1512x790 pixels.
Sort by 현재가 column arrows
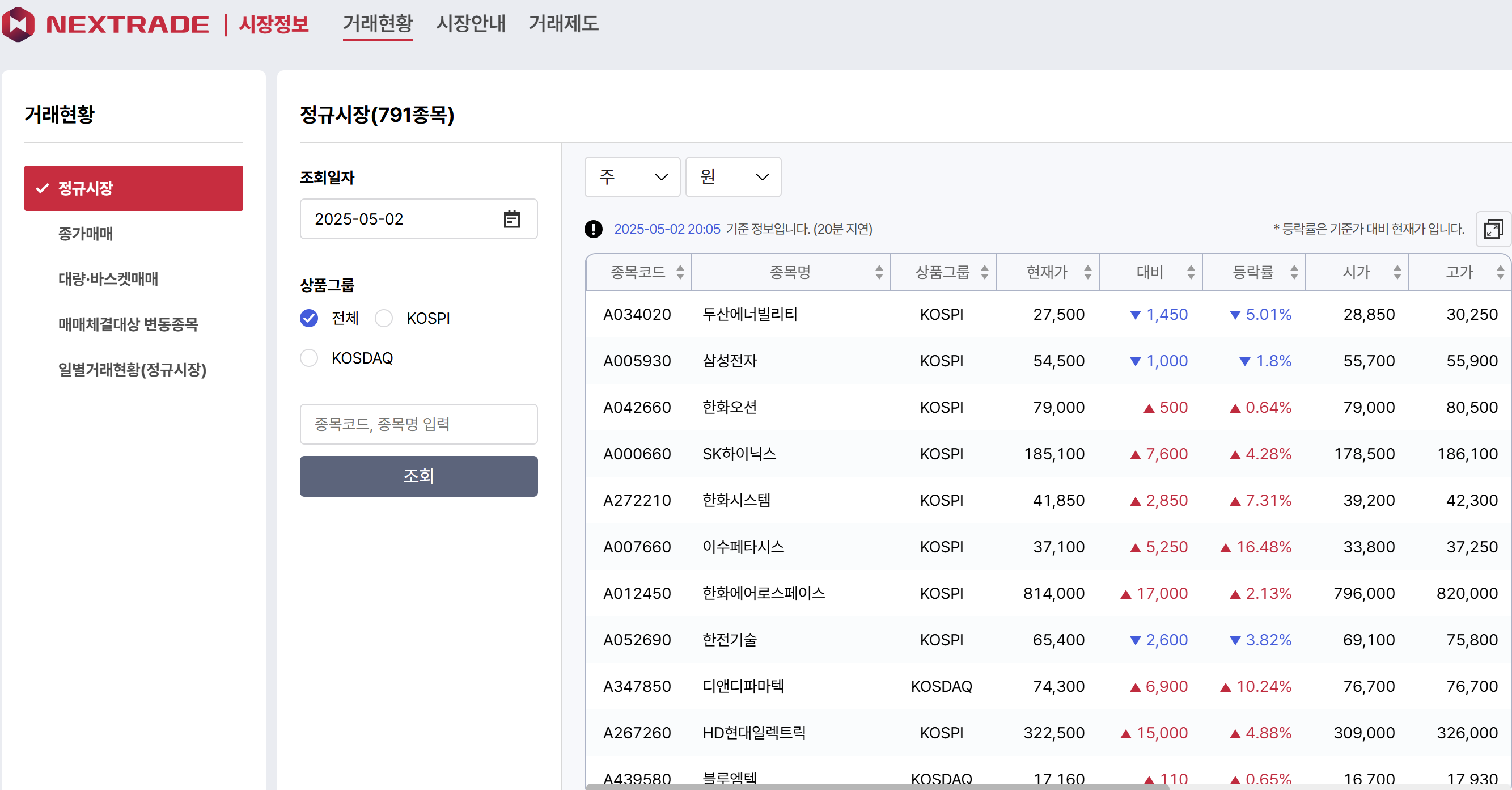(x=1087, y=272)
